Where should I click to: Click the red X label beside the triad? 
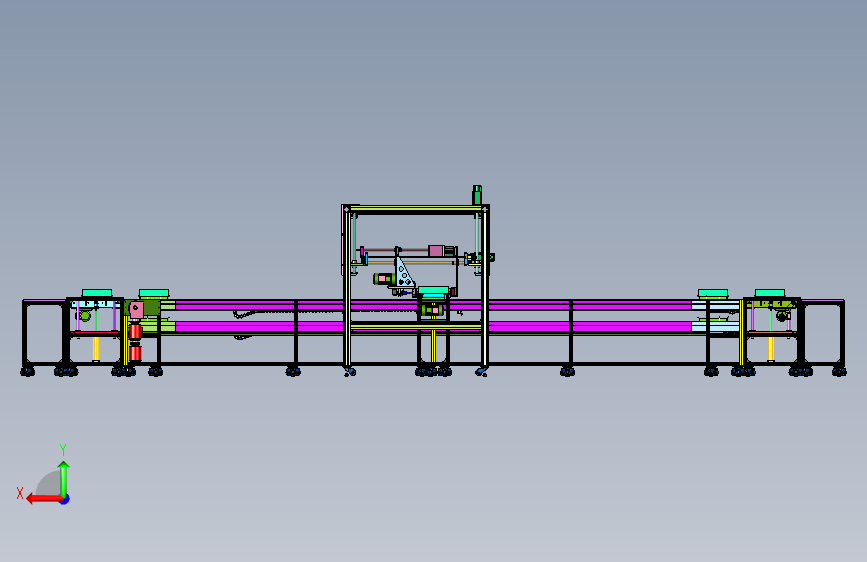click(x=20, y=493)
